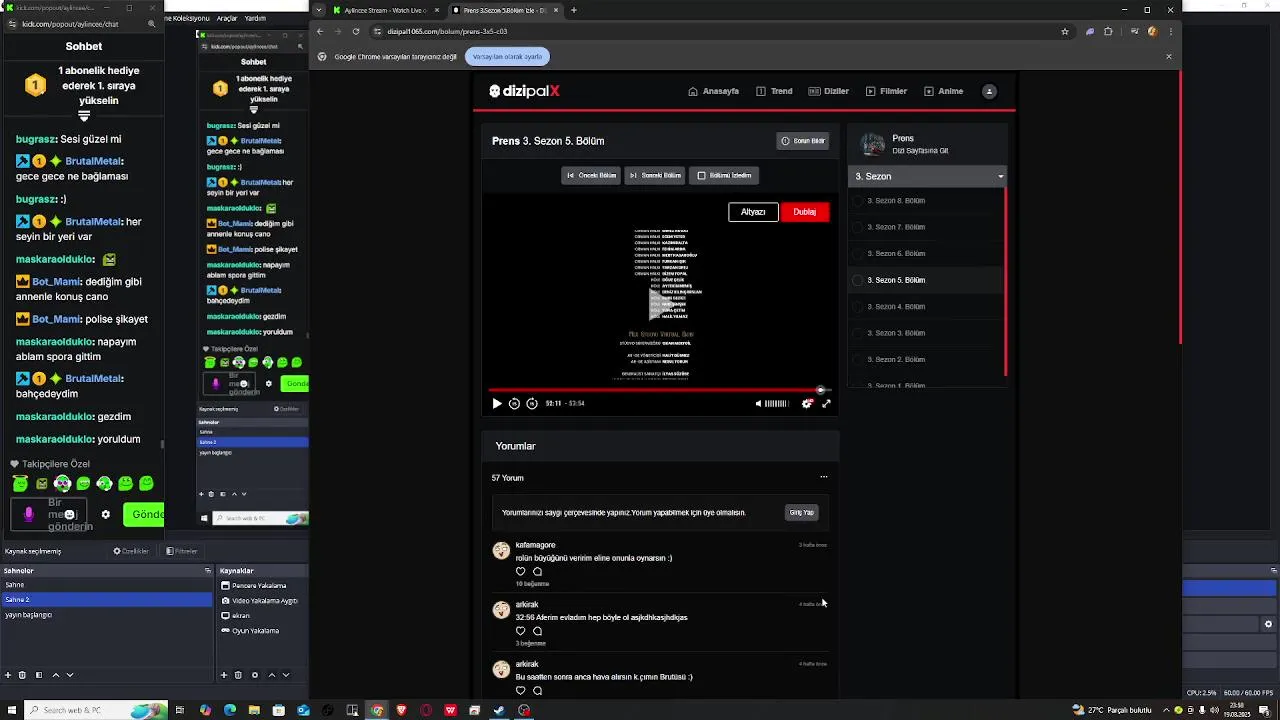The width and height of the screenshot is (1280, 720).
Task: Go to previous episode Önceki Bölüm
Action: pyautogui.click(x=591, y=175)
